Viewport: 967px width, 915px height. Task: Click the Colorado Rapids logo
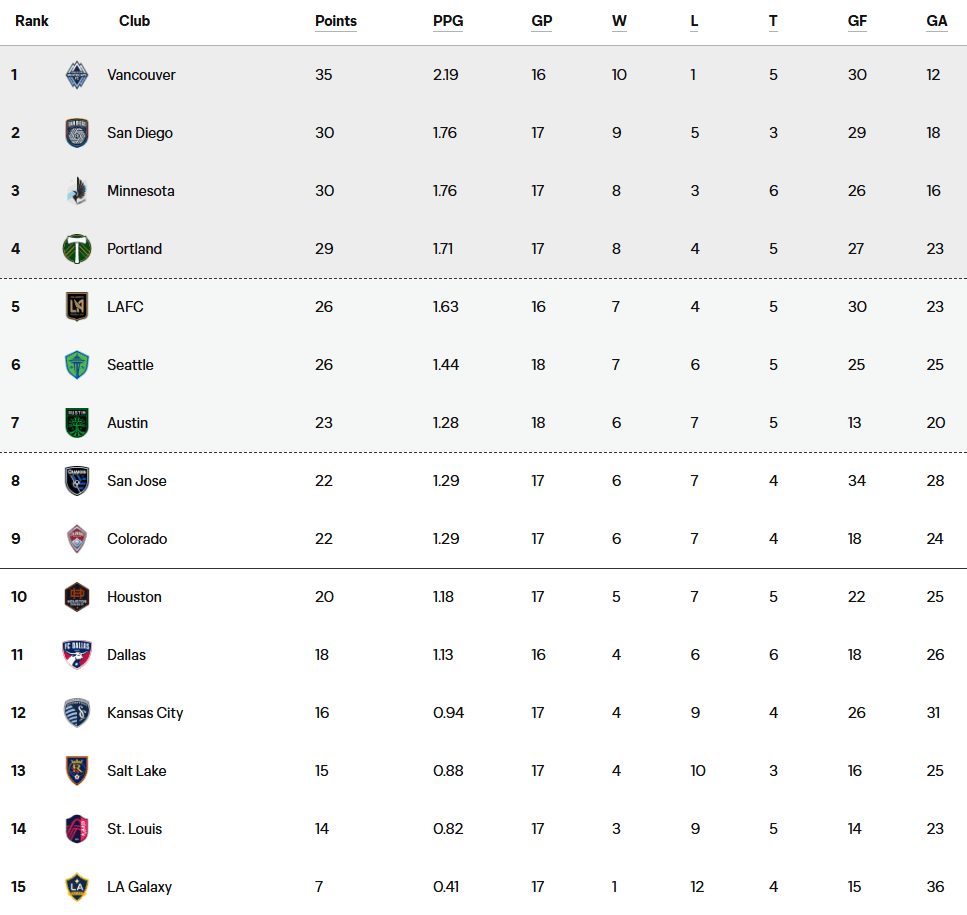click(77, 539)
